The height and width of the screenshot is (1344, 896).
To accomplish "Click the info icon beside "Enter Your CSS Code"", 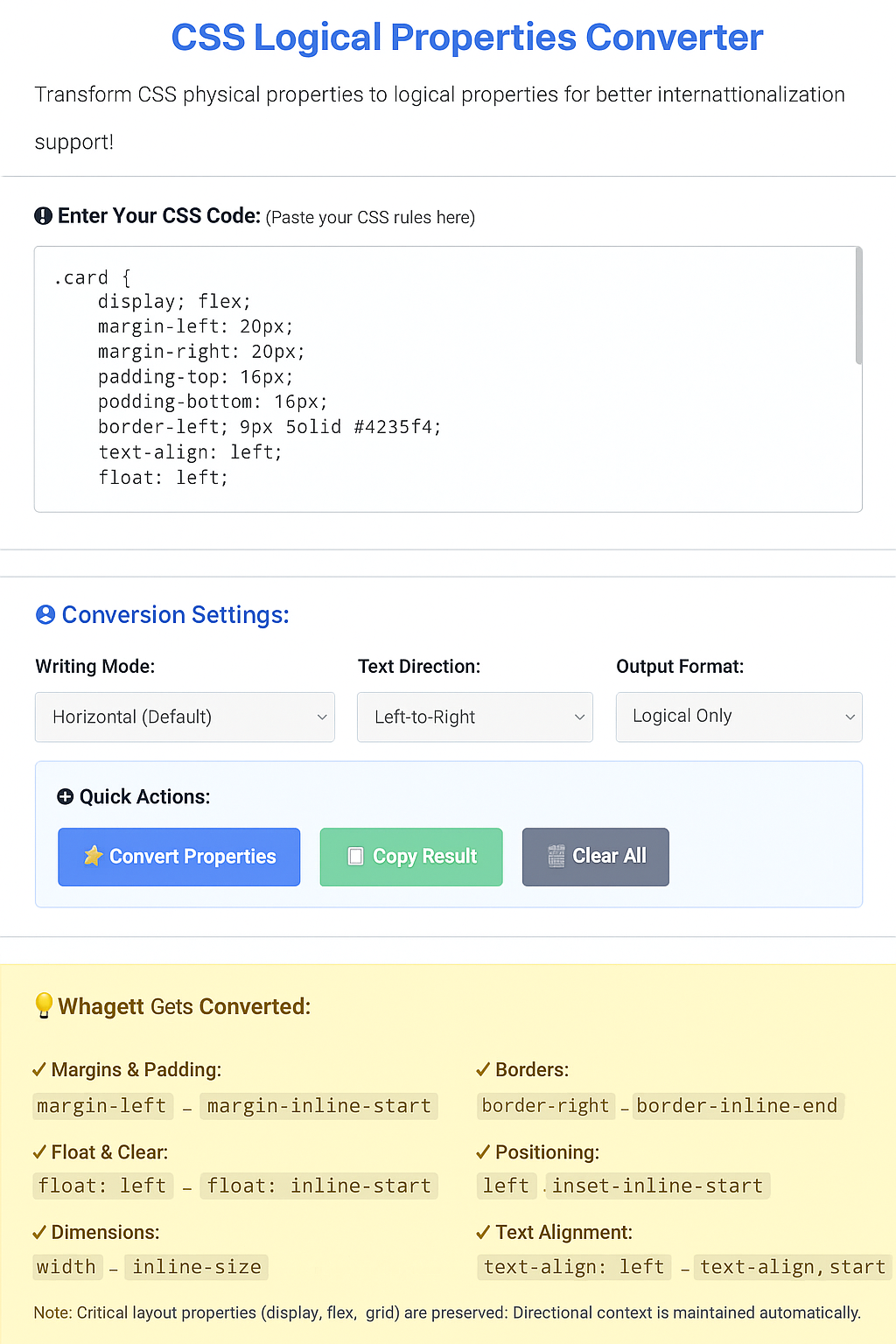I will point(44,215).
